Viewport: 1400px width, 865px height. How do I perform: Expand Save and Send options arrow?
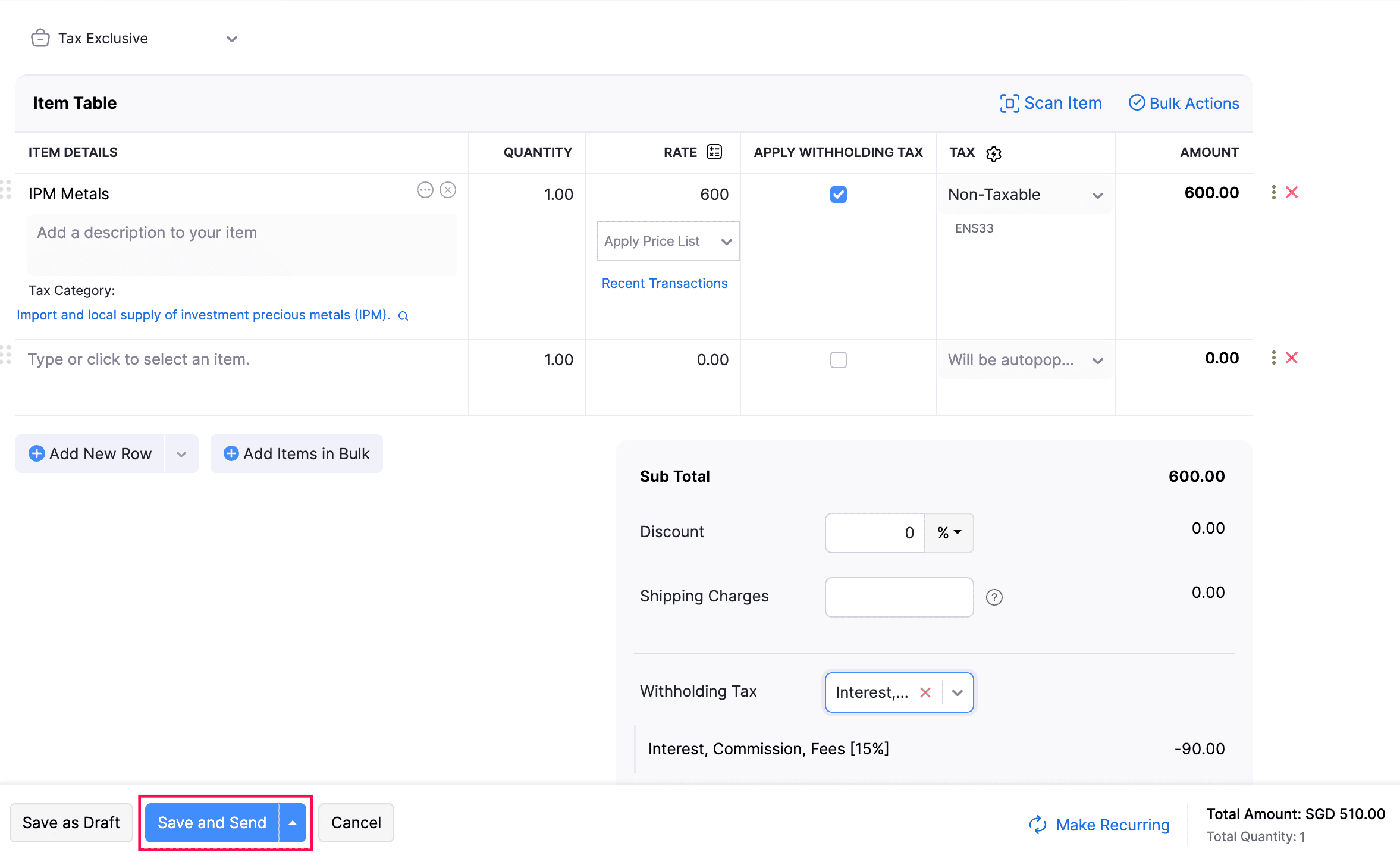coord(293,823)
